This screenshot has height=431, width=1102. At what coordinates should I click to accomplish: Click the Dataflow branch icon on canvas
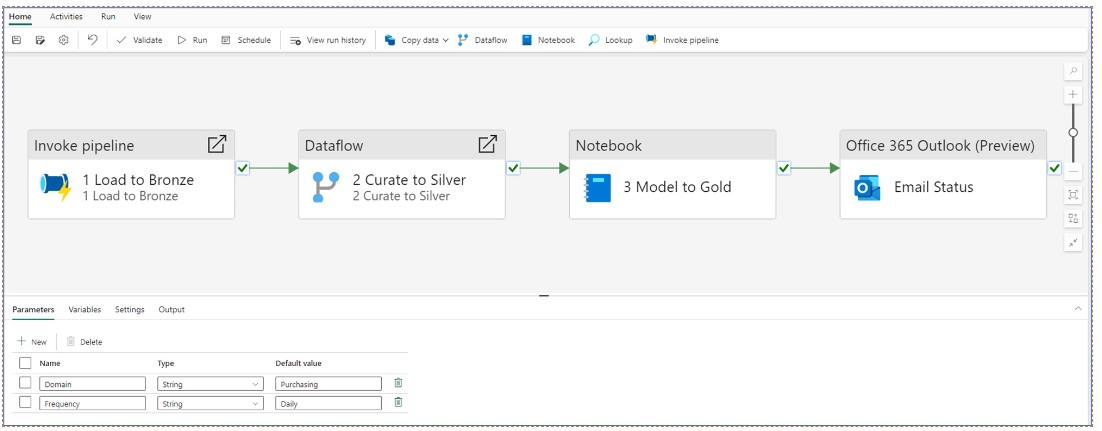[325, 187]
